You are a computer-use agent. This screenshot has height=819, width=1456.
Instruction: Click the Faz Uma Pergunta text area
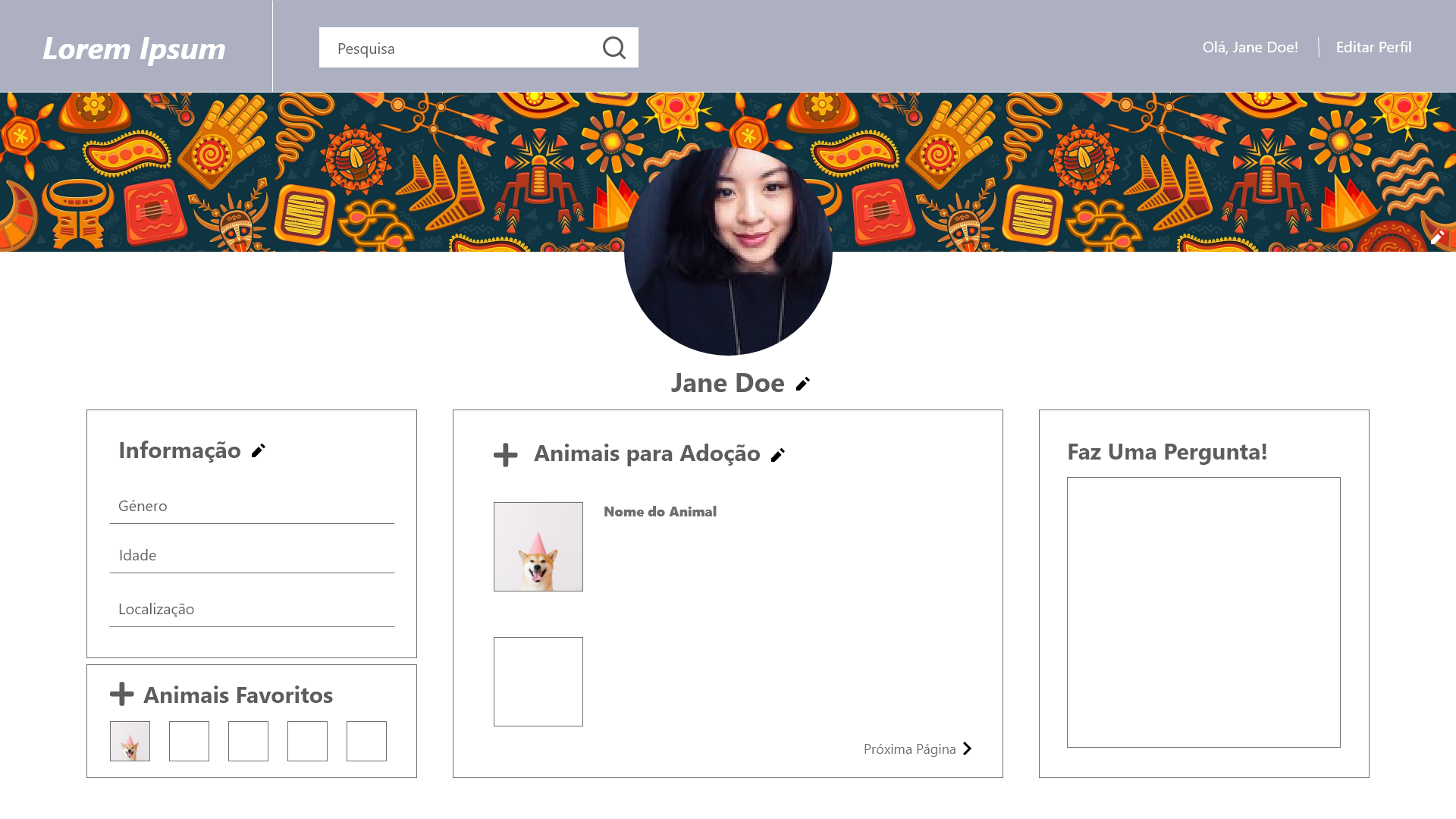pyautogui.click(x=1203, y=612)
